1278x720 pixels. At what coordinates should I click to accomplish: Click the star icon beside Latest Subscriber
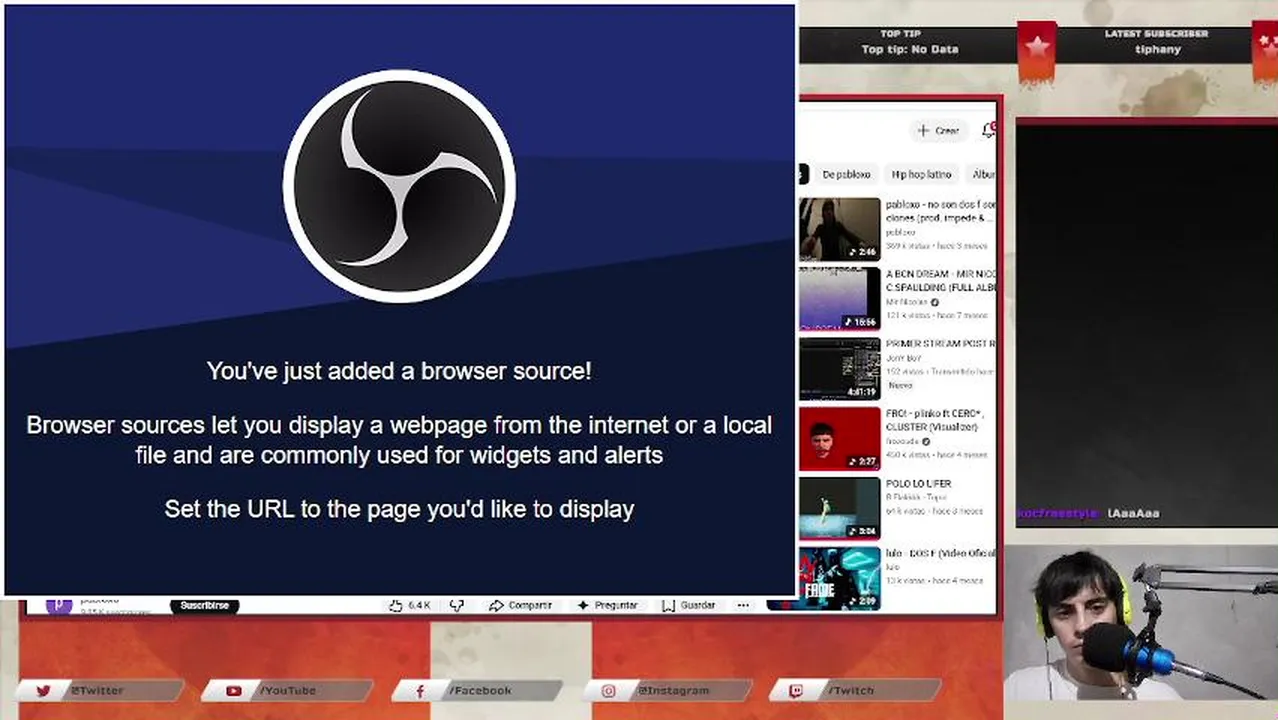pos(1037,48)
